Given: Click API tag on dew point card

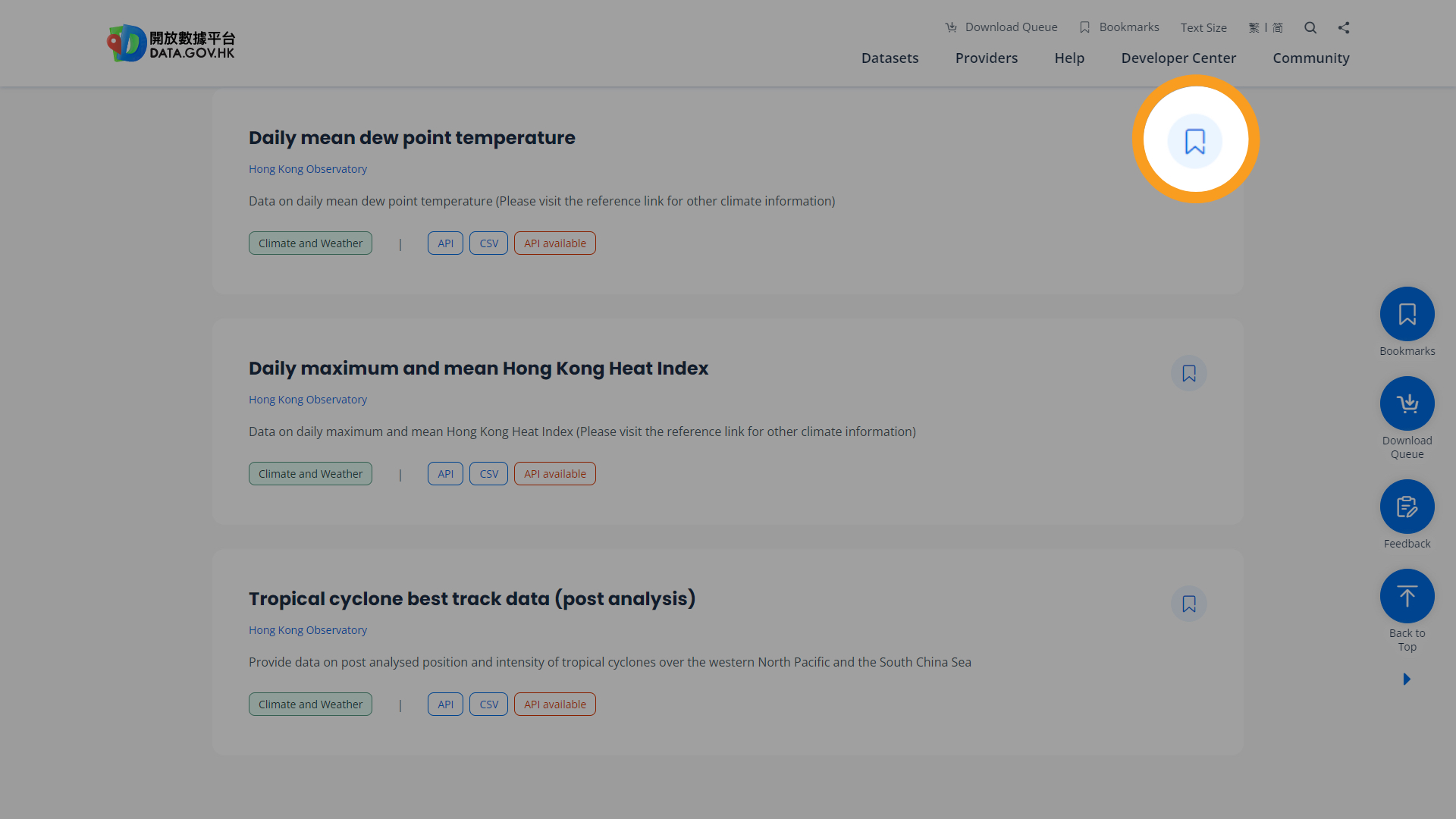Looking at the screenshot, I should pos(445,243).
